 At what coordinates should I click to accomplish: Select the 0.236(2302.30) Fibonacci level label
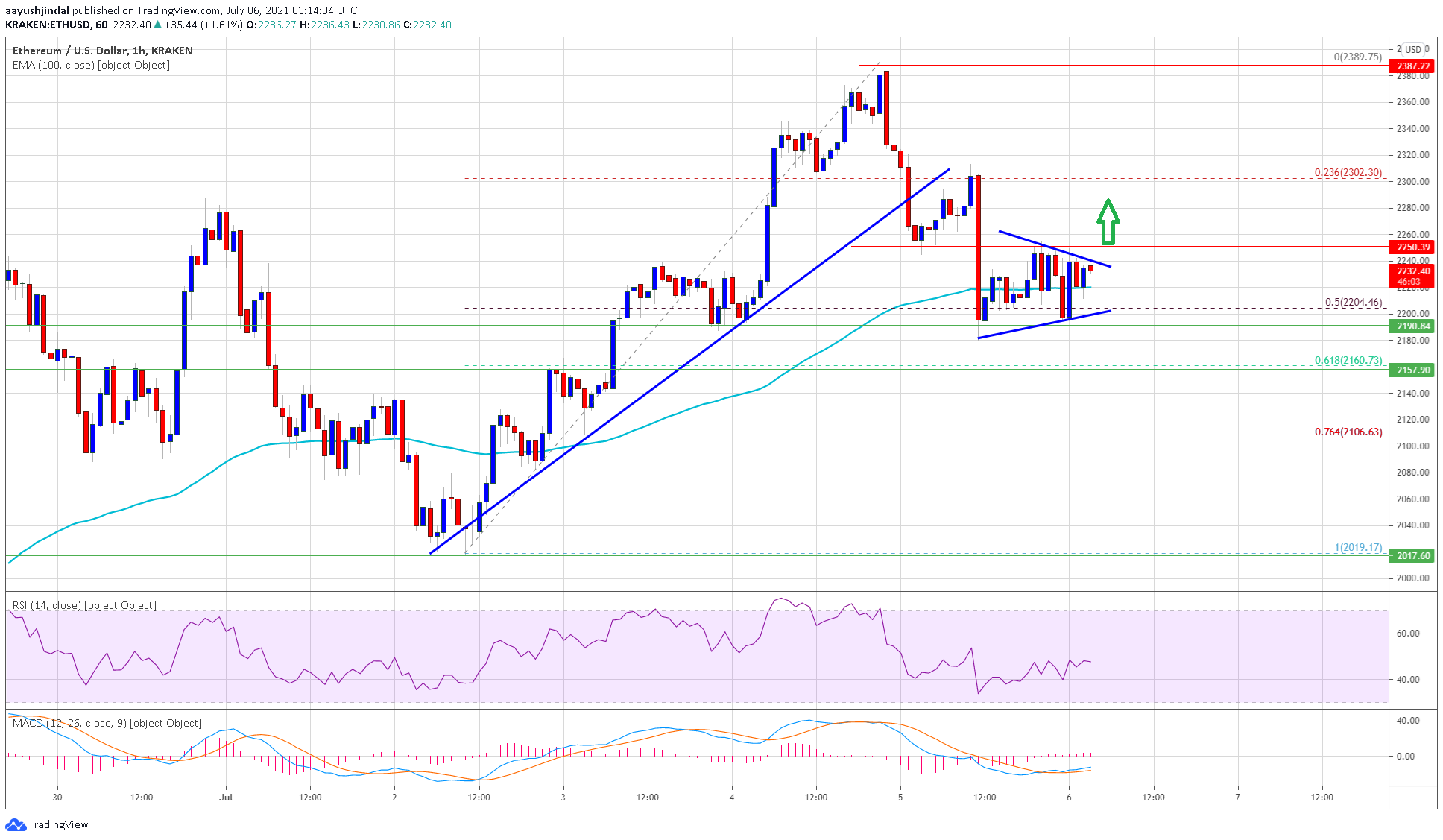pos(1348,172)
